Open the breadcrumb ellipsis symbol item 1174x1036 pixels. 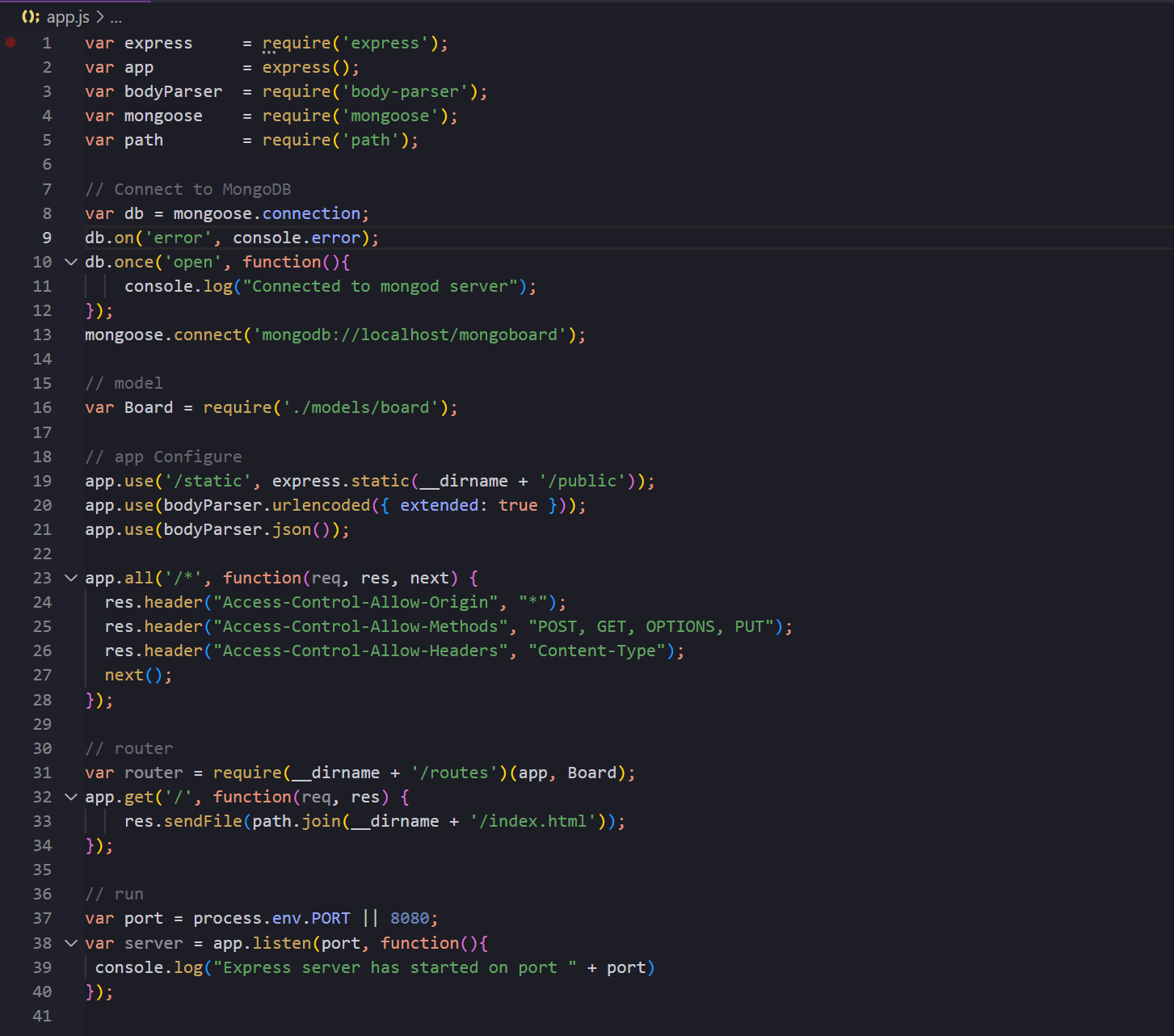(x=116, y=17)
